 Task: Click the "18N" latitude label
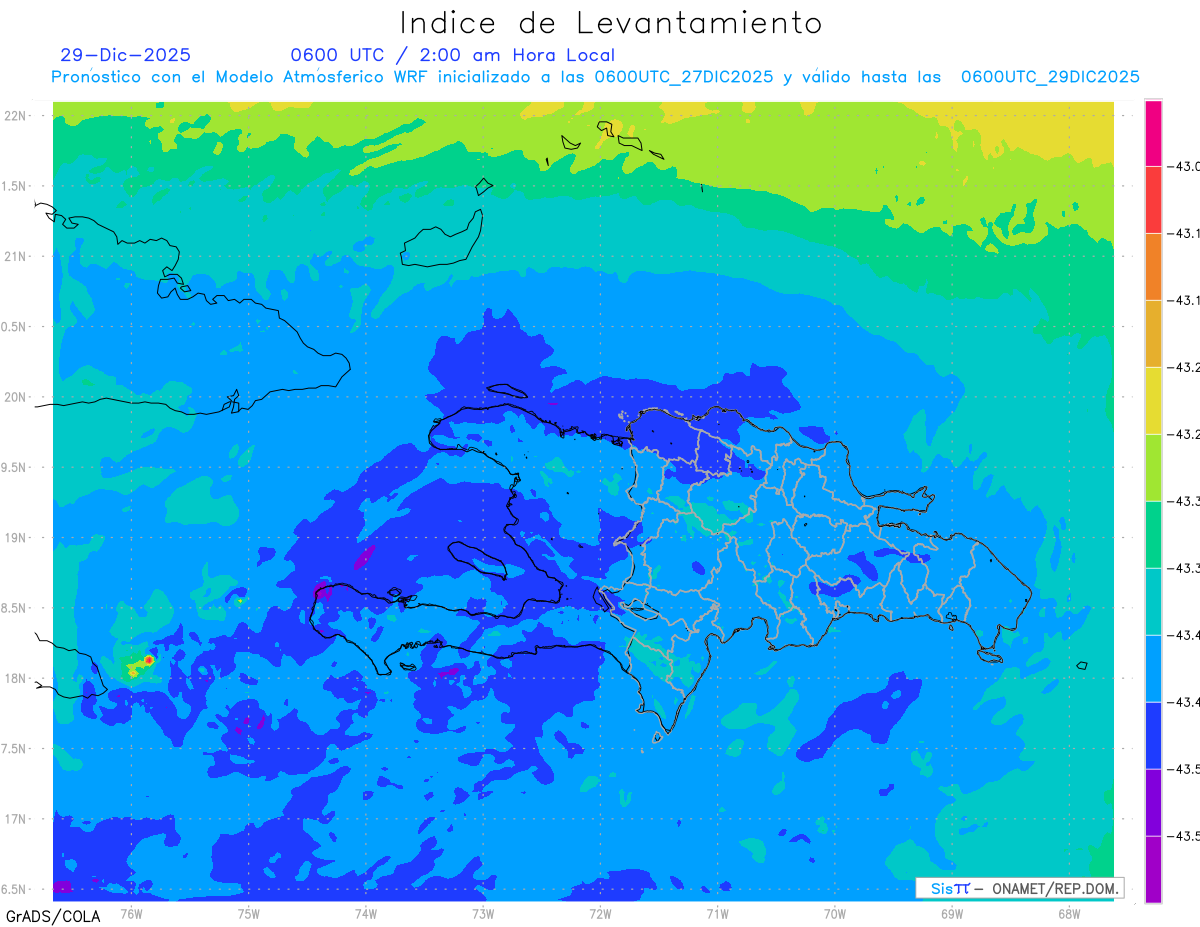(16, 678)
